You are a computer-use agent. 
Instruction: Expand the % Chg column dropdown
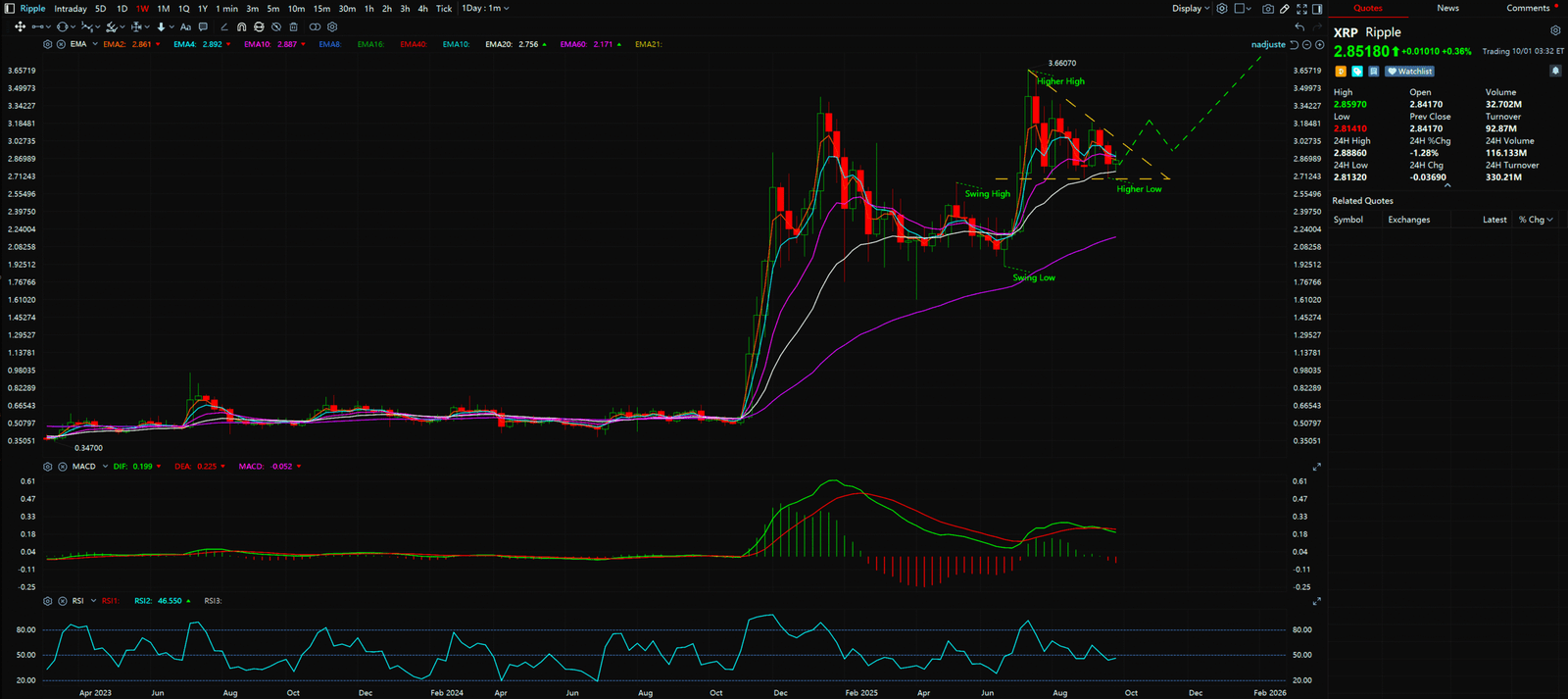[x=1536, y=221]
